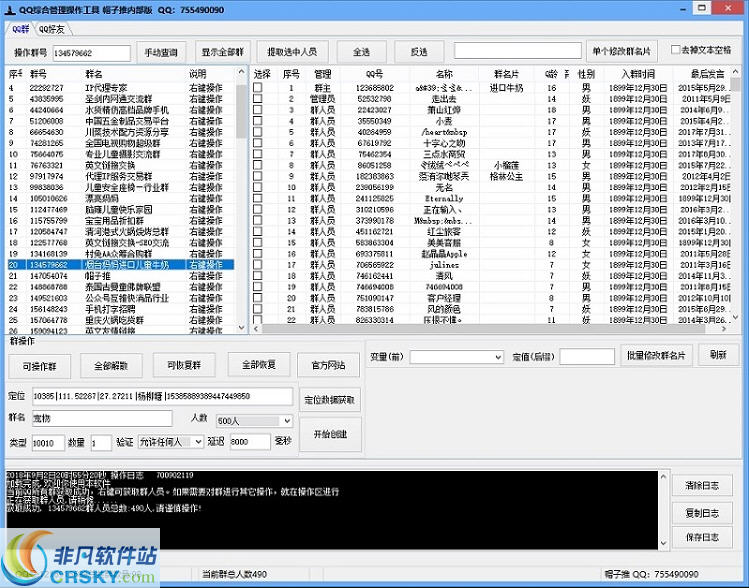
Task: Click the app hat icon in title bar
Action: click(10, 10)
